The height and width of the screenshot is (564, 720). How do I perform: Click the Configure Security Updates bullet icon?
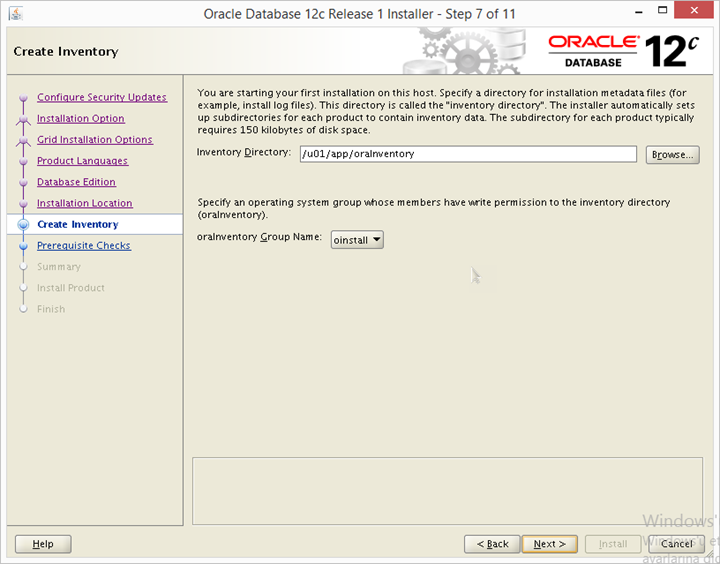(x=23, y=97)
